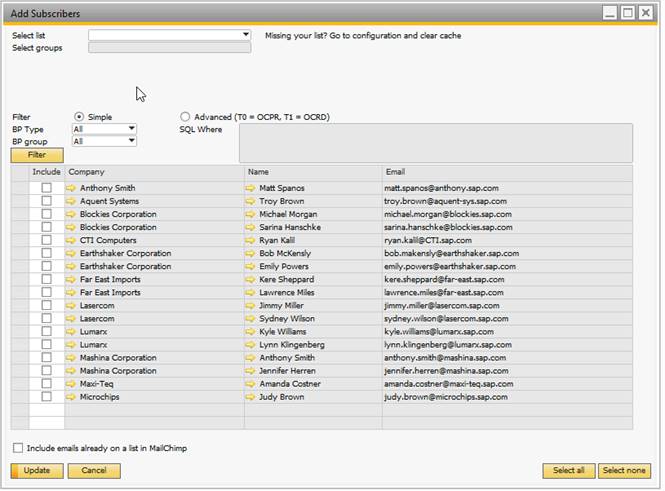Click the Select all button
Image resolution: width=665 pixels, height=491 pixels.
[569, 471]
